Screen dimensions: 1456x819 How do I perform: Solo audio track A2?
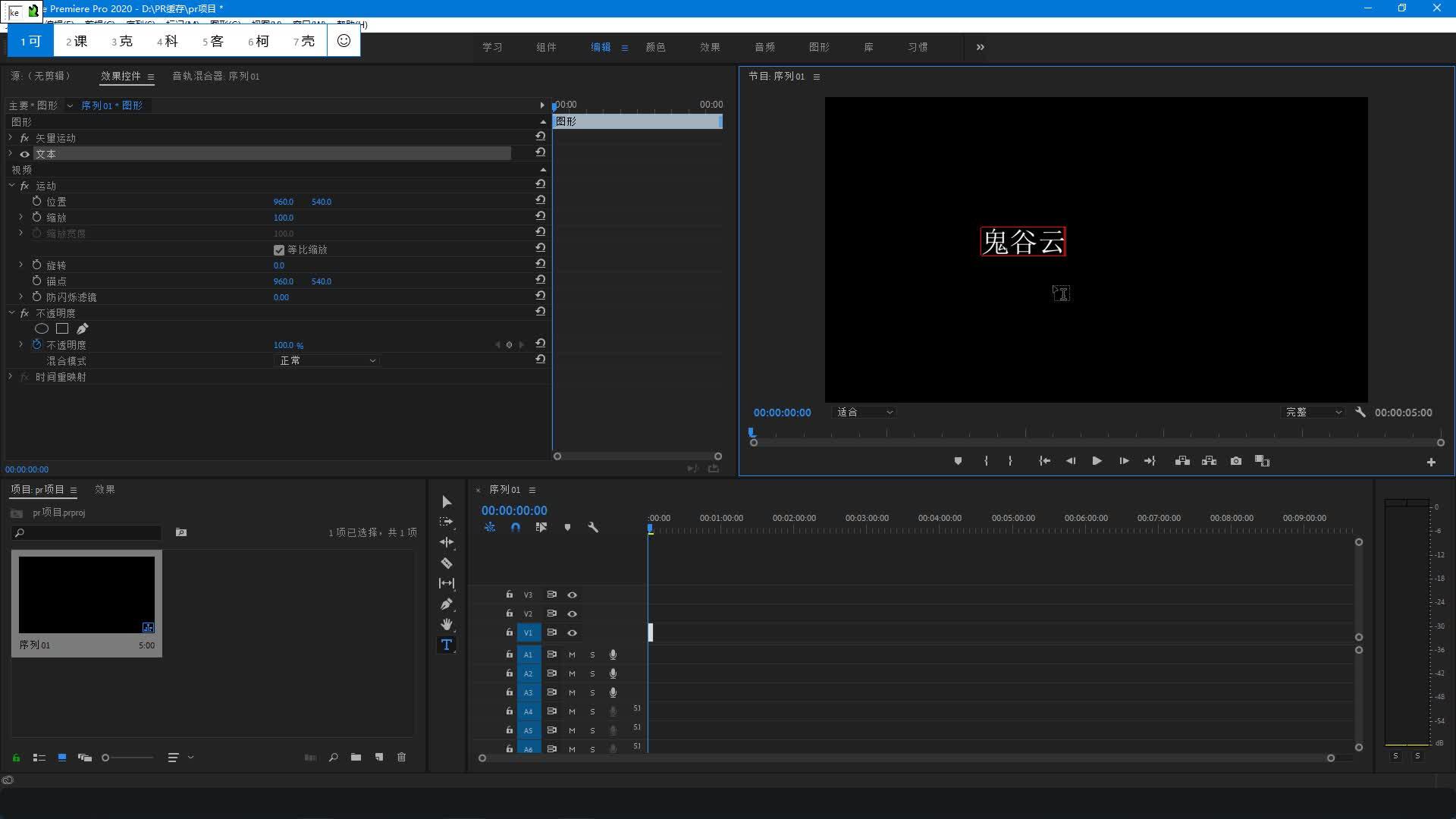[x=592, y=673]
